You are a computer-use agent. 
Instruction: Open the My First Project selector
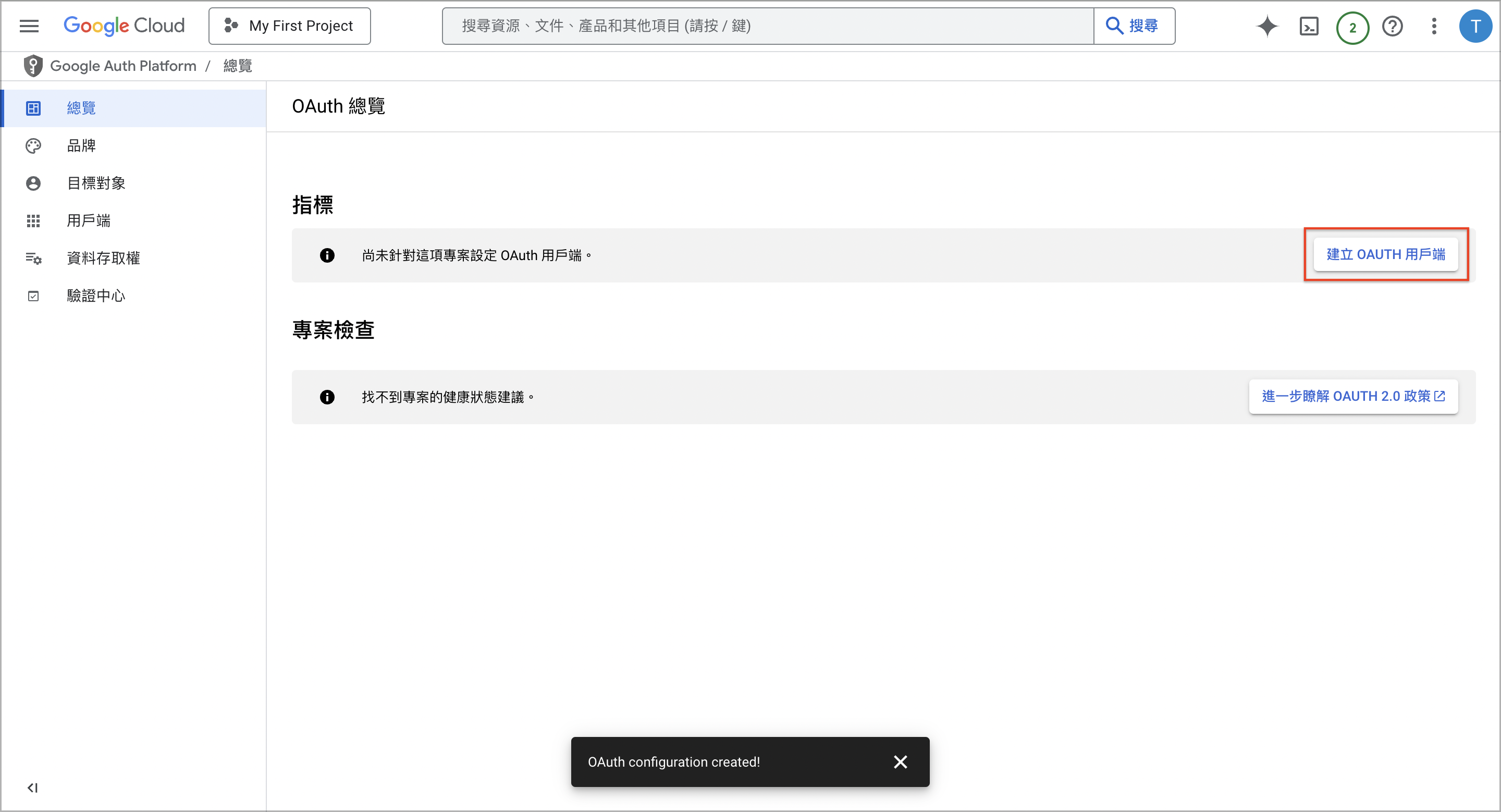290,26
